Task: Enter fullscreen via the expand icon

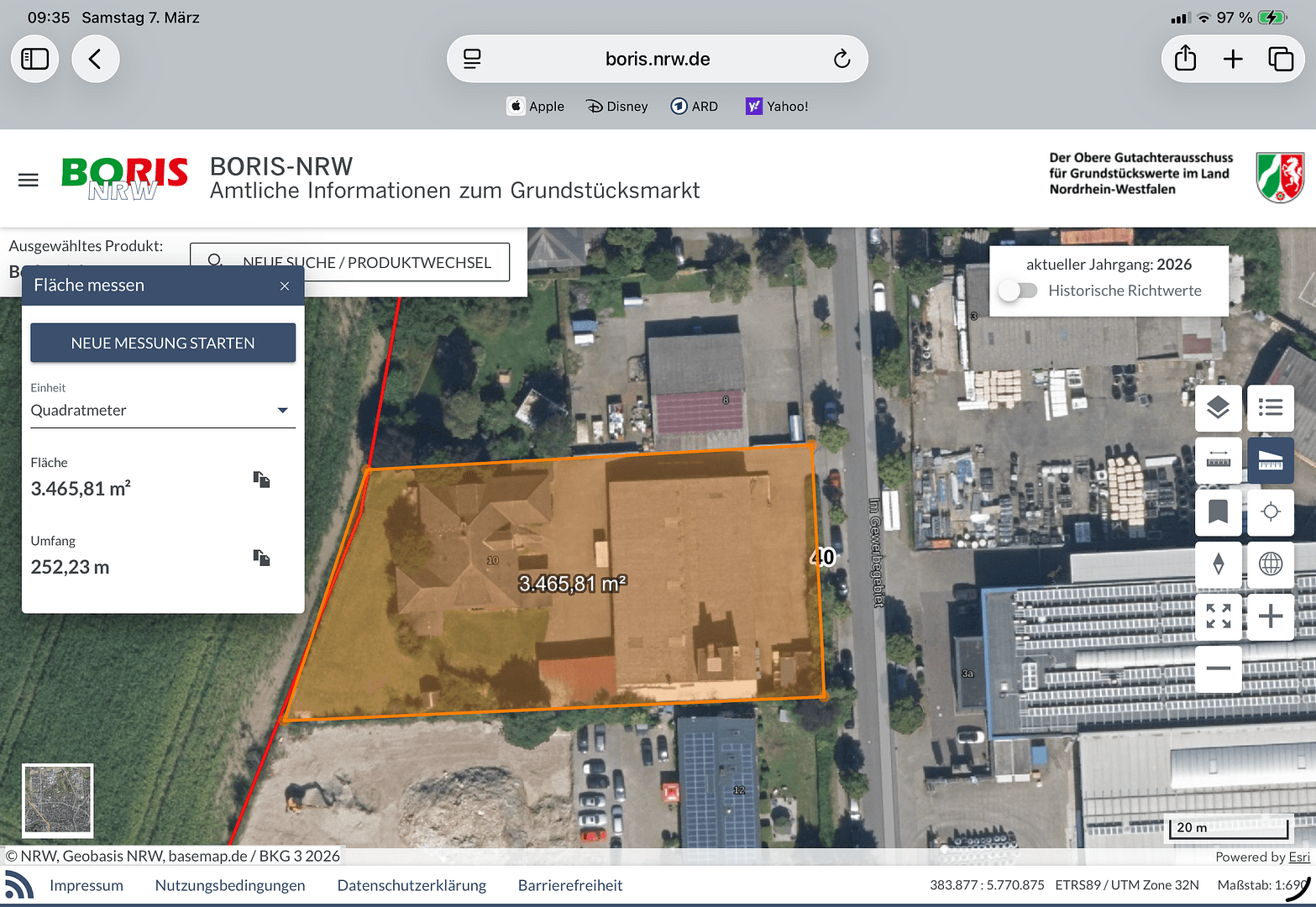Action: pyautogui.click(x=1218, y=616)
